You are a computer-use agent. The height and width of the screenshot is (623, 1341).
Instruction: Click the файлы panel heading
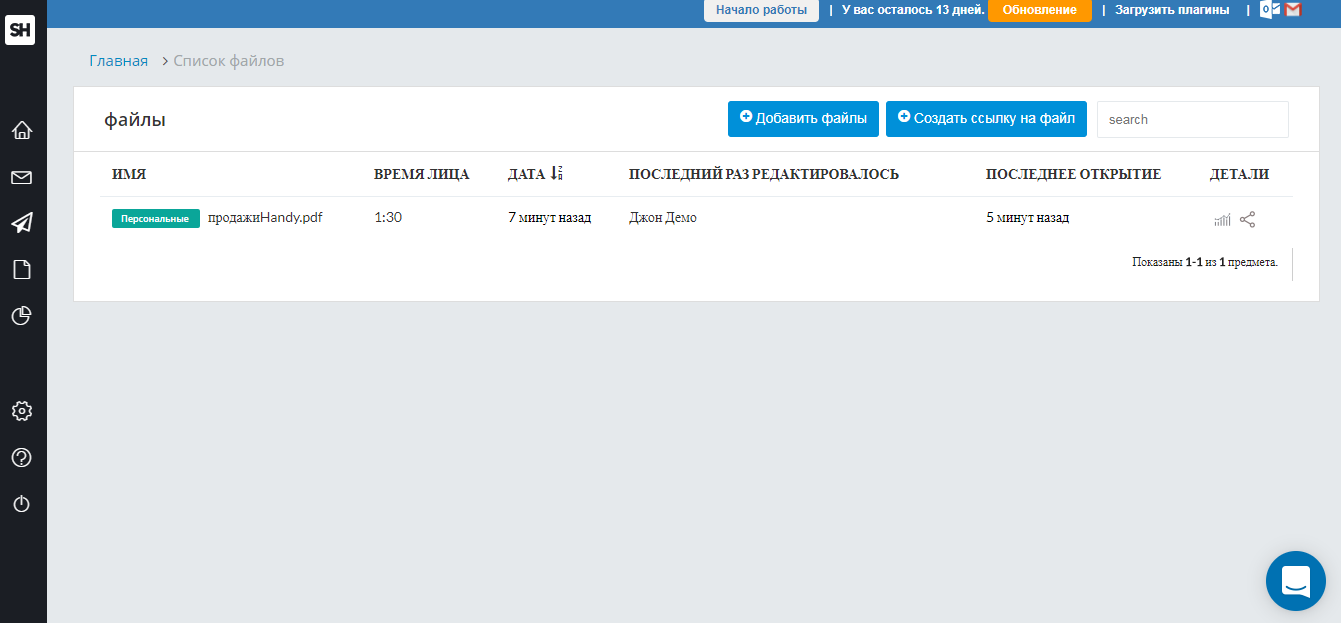(x=135, y=120)
